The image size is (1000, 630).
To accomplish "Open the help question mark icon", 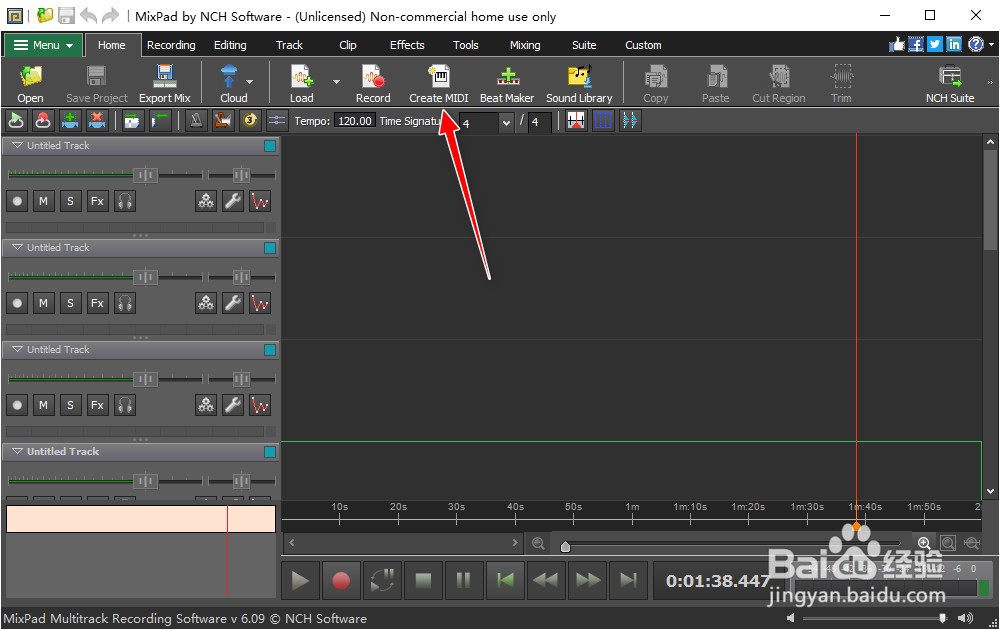I will tap(976, 44).
